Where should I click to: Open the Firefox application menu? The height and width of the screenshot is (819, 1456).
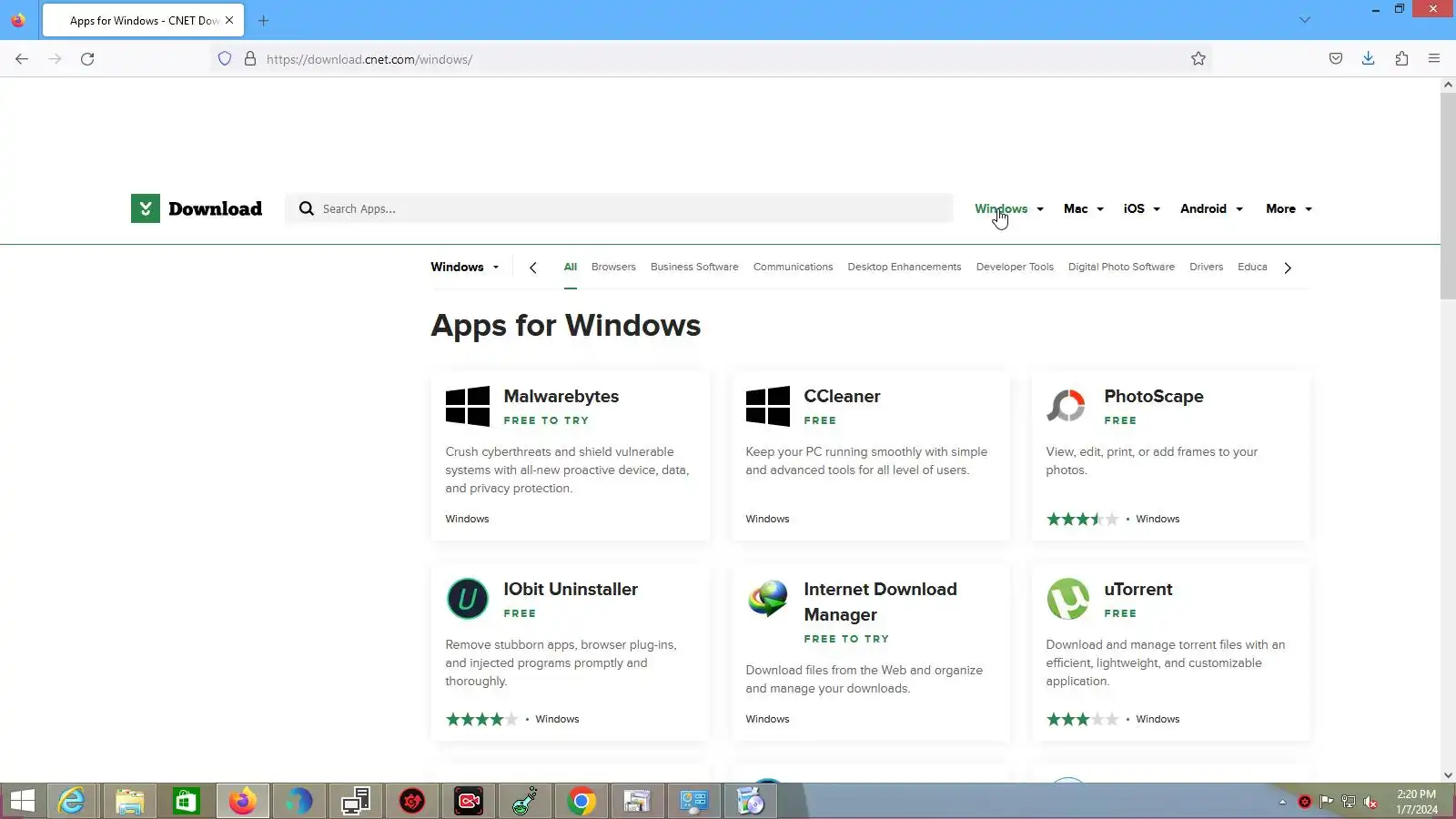tap(1434, 59)
